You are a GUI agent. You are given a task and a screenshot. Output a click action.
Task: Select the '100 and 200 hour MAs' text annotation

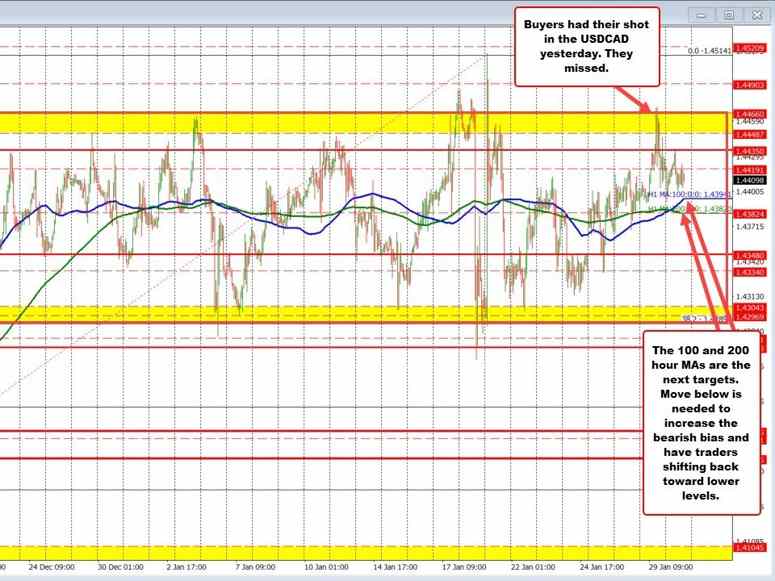pos(701,423)
